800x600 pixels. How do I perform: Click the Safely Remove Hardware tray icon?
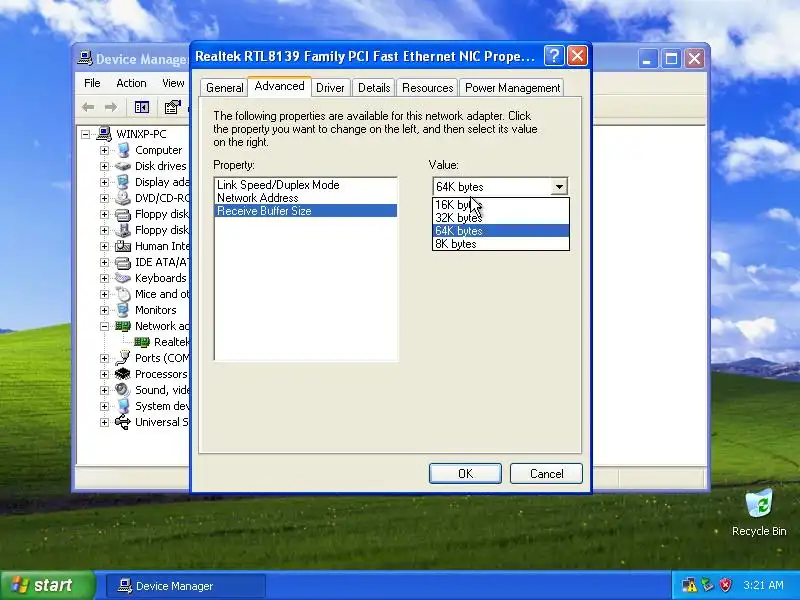pos(707,585)
